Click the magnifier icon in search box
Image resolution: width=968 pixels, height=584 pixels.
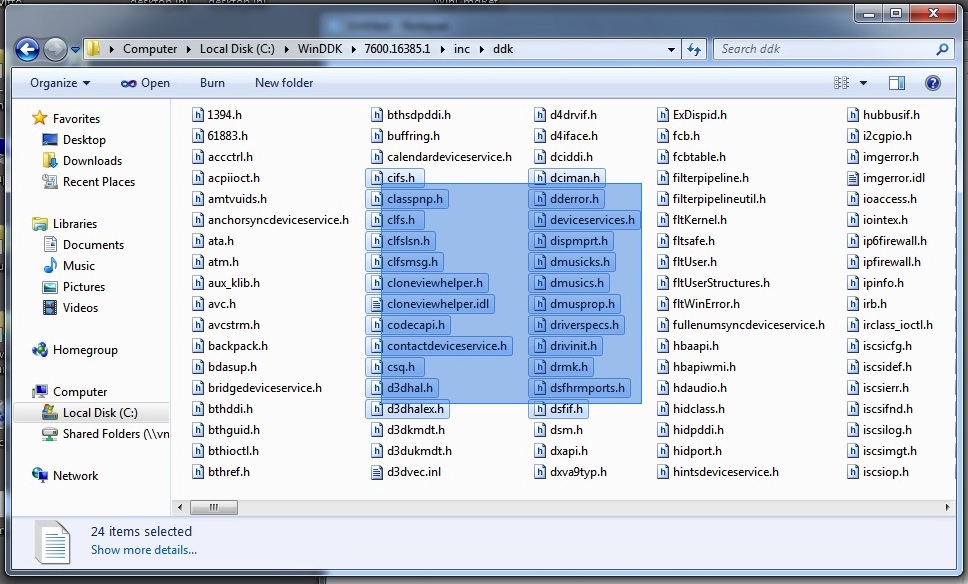[x=942, y=49]
